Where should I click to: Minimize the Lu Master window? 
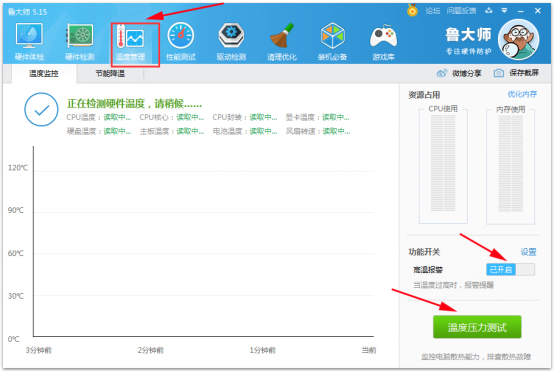point(520,11)
